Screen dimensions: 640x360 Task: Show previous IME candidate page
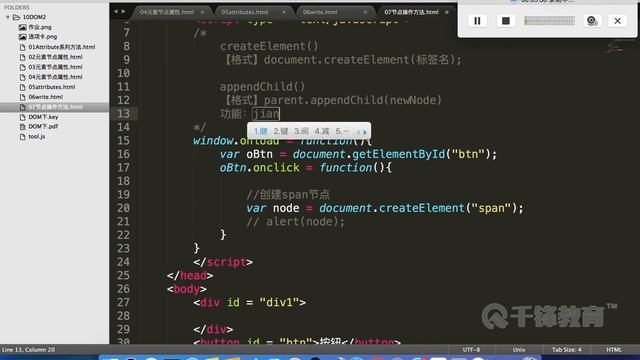358,132
